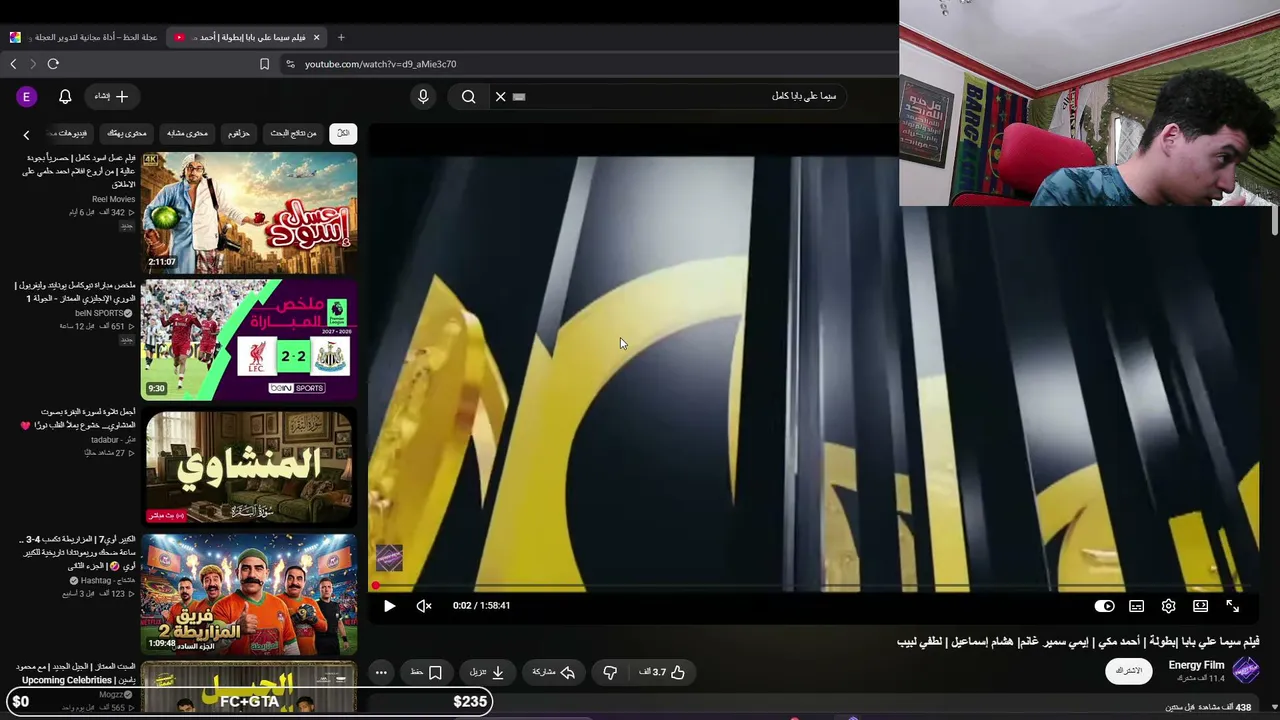Switch to theater mode in the player
This screenshot has height=720, width=1280.
point(1200,606)
